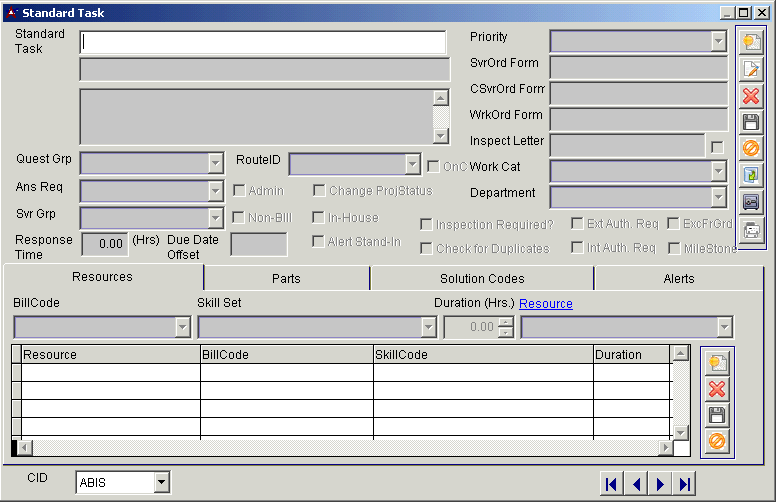The image size is (776, 502).
Task: Open the Solution Codes tab
Action: [x=482, y=278]
